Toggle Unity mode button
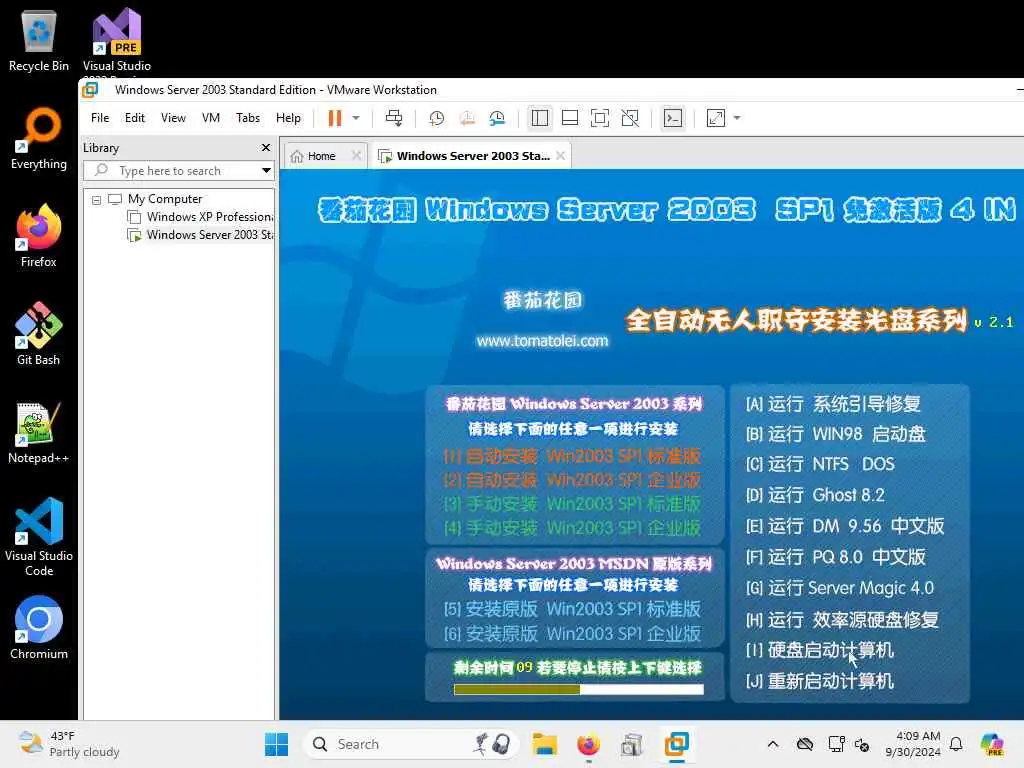 click(x=630, y=118)
